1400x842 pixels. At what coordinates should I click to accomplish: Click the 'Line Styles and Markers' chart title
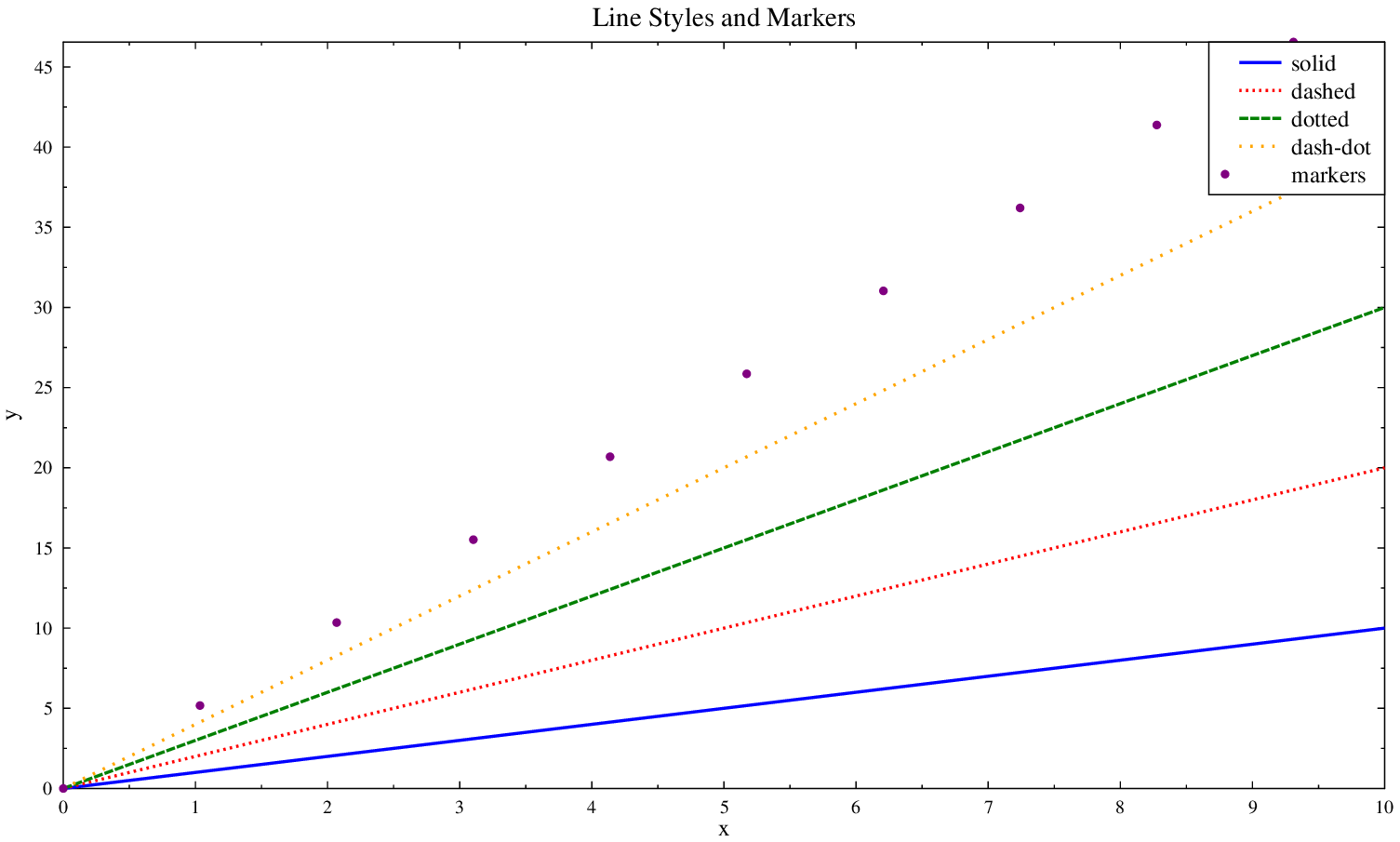pyautogui.click(x=723, y=18)
